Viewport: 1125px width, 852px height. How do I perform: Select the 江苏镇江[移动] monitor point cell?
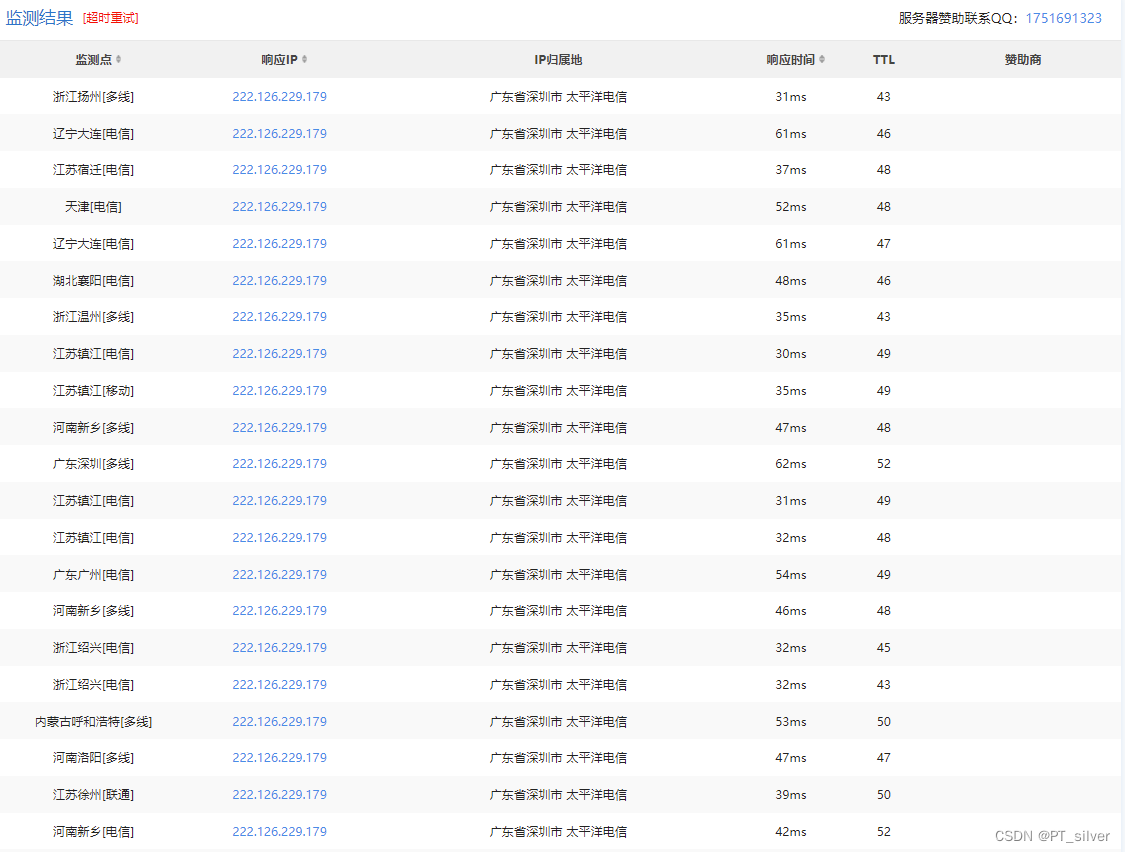click(93, 390)
